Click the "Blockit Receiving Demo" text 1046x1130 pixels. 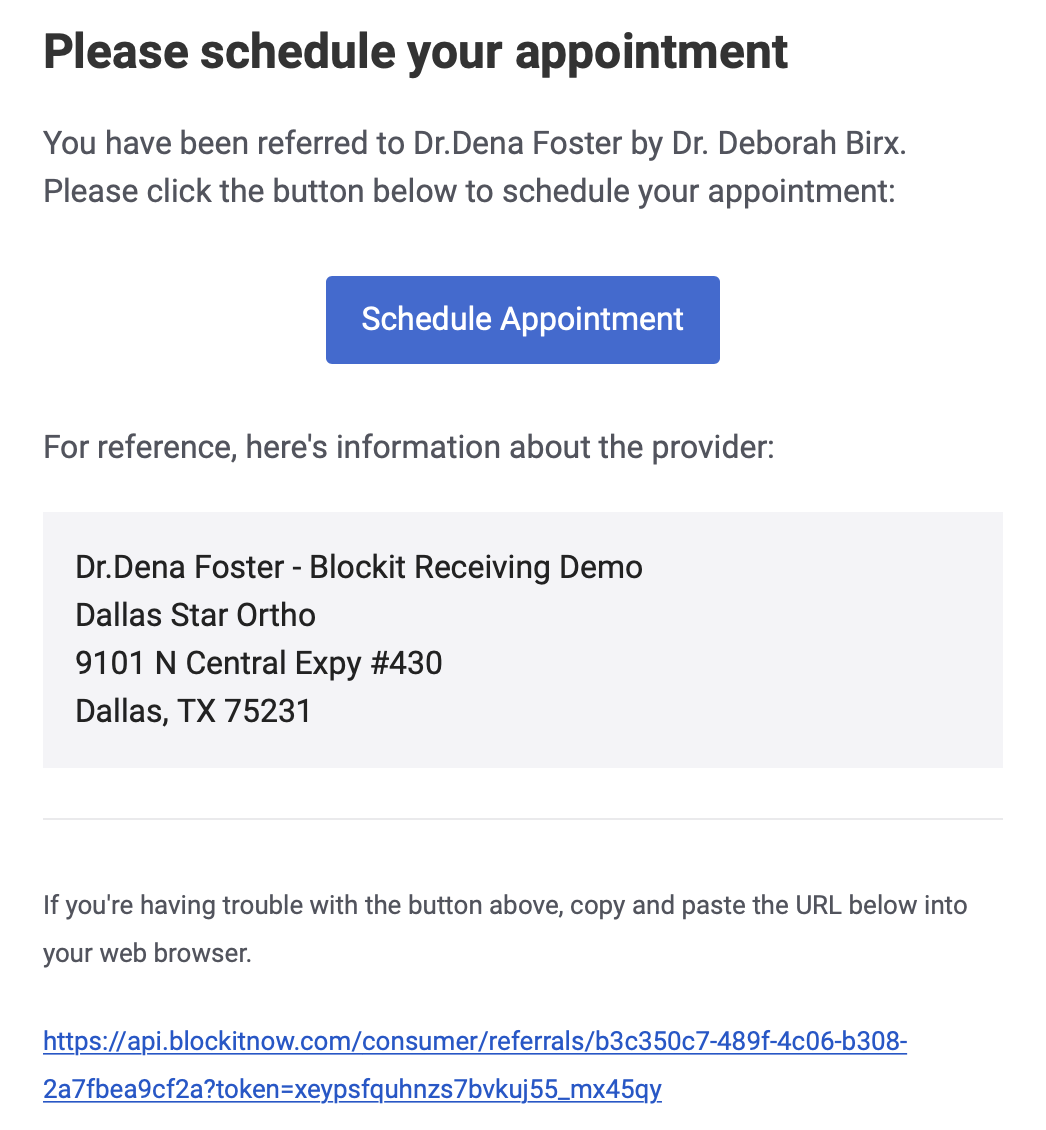476,567
